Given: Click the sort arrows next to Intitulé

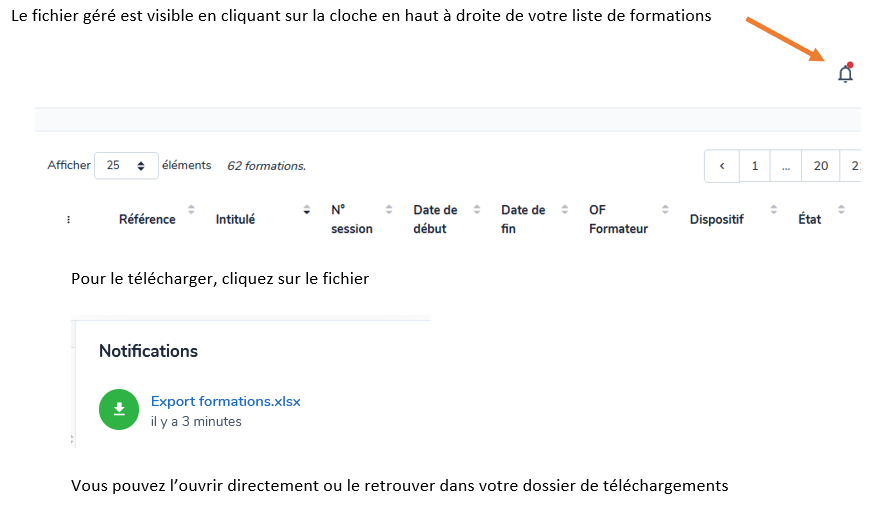Looking at the screenshot, I should [306, 210].
